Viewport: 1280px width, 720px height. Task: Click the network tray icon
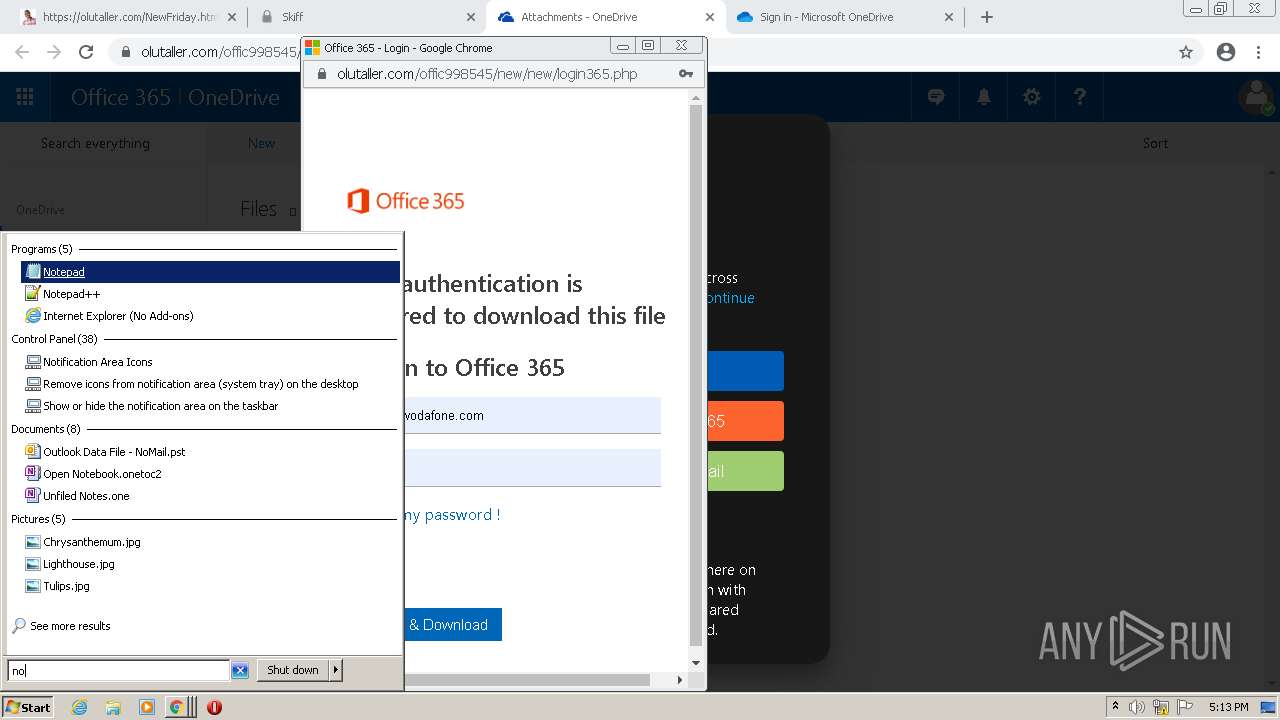click(x=1161, y=707)
